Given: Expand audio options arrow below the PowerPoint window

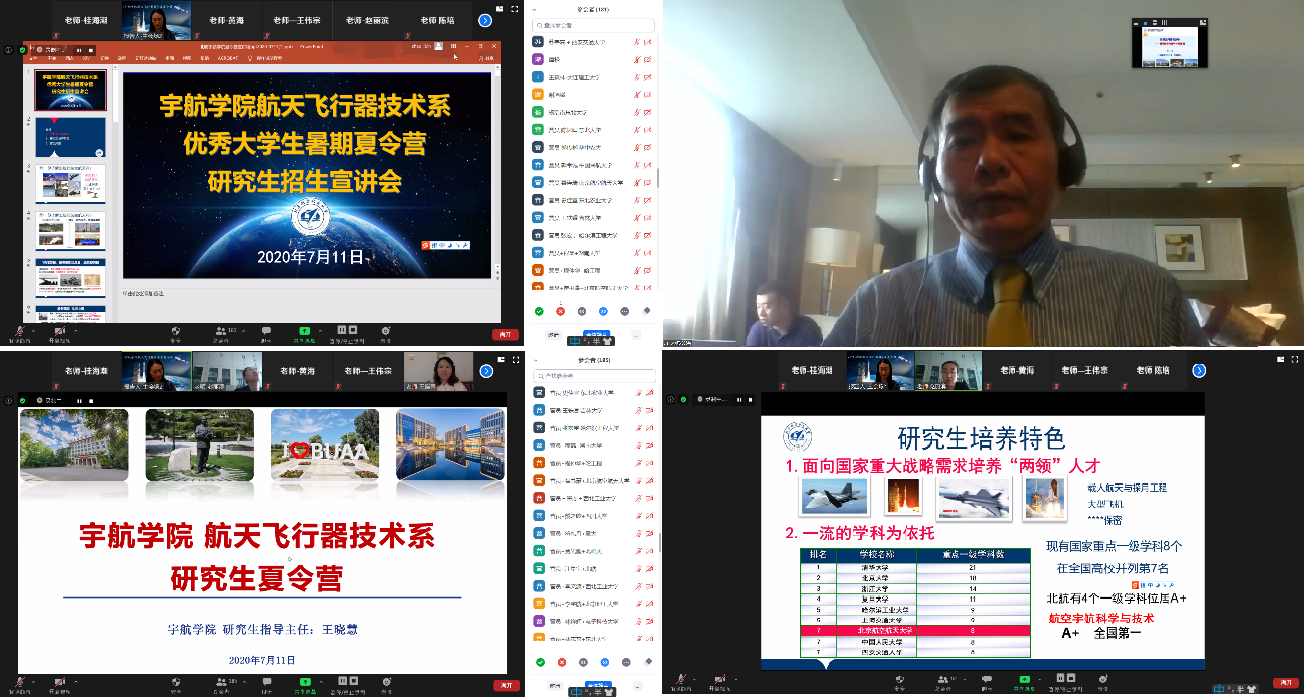Looking at the screenshot, I should (33, 330).
